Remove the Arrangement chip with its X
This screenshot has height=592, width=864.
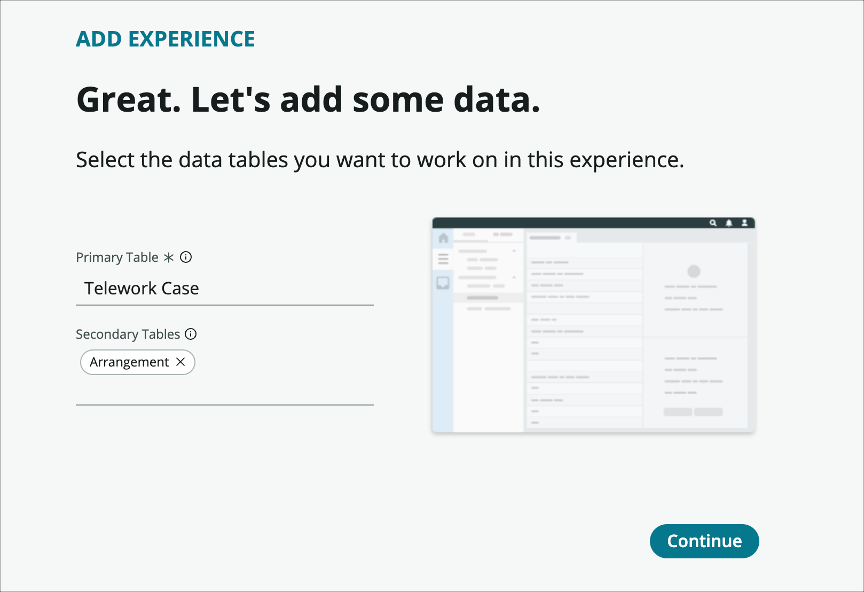point(181,362)
